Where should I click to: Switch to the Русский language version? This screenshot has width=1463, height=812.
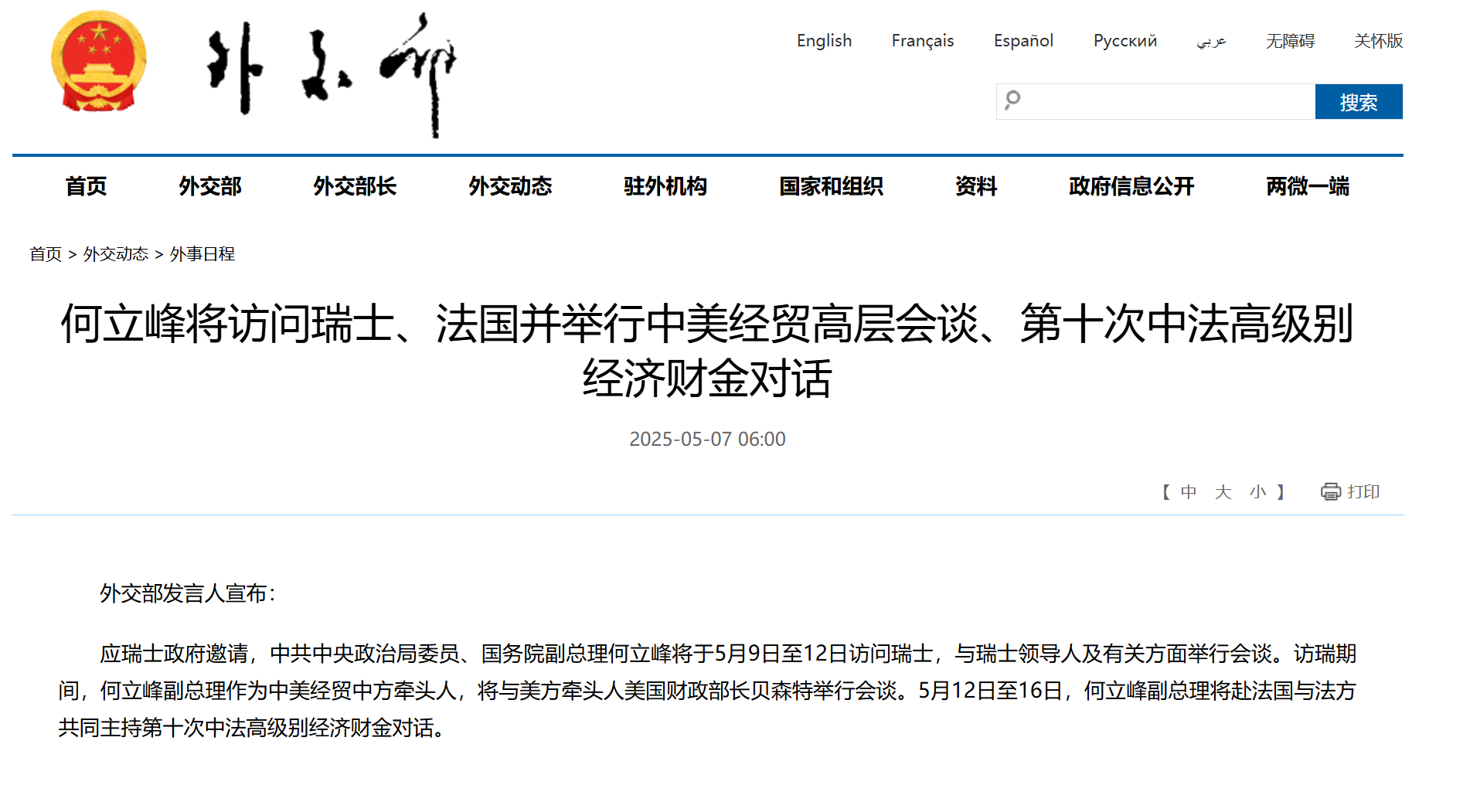[1124, 41]
